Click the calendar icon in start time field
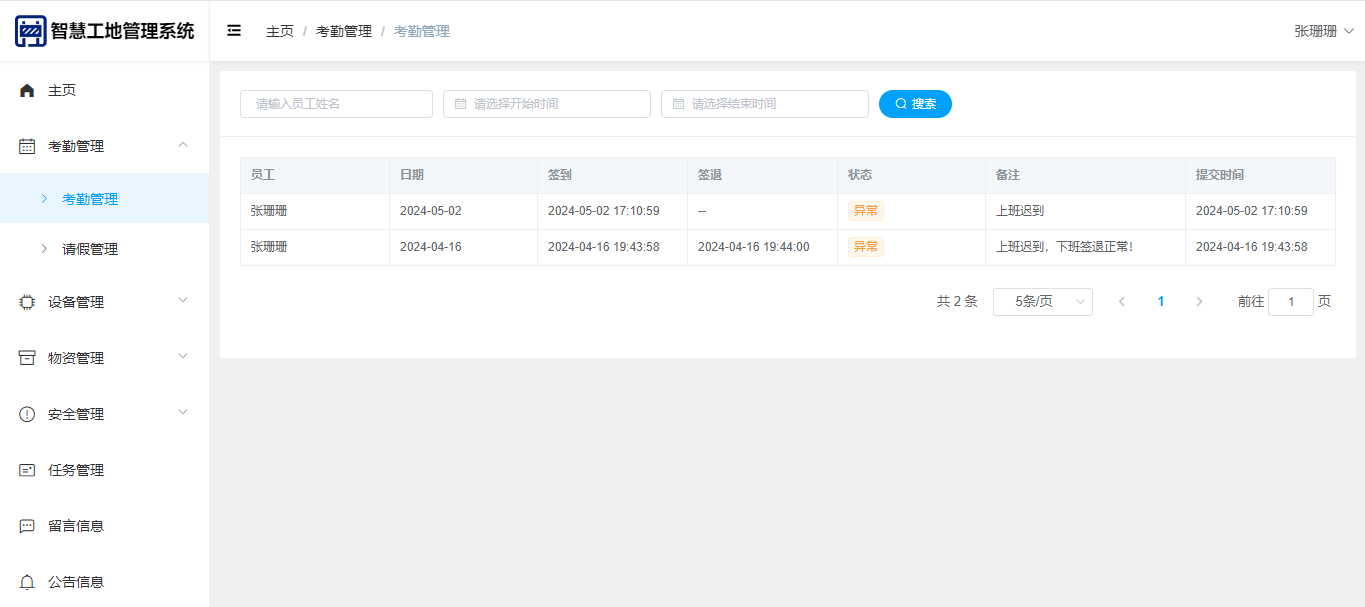 pyautogui.click(x=461, y=104)
